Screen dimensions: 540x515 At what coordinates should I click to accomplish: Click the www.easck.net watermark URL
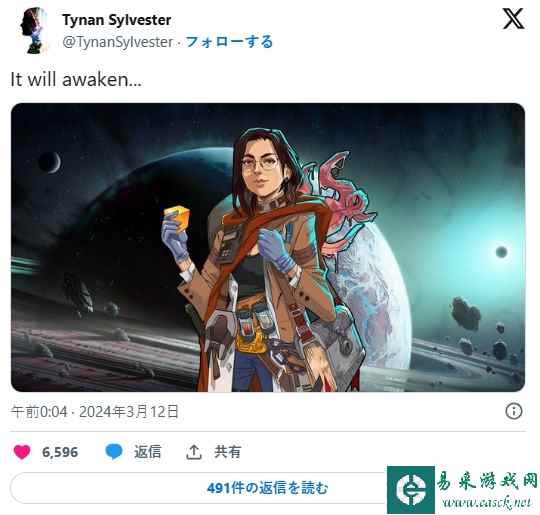pos(487,503)
